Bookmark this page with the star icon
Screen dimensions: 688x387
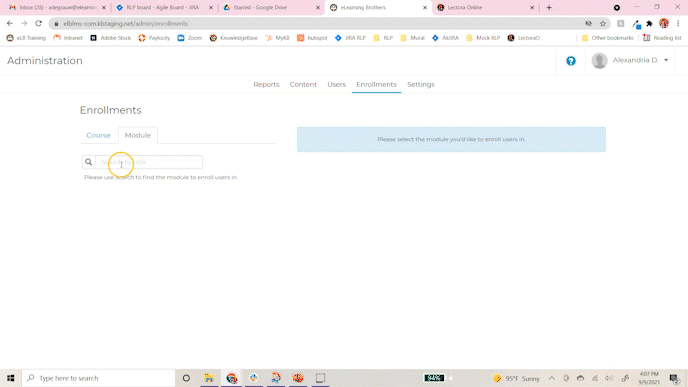pos(602,24)
